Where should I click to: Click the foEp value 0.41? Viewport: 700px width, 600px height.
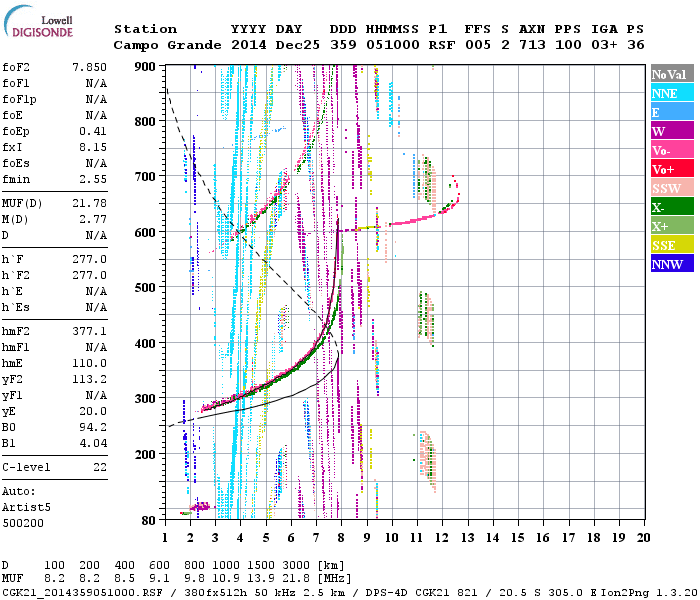(x=93, y=131)
